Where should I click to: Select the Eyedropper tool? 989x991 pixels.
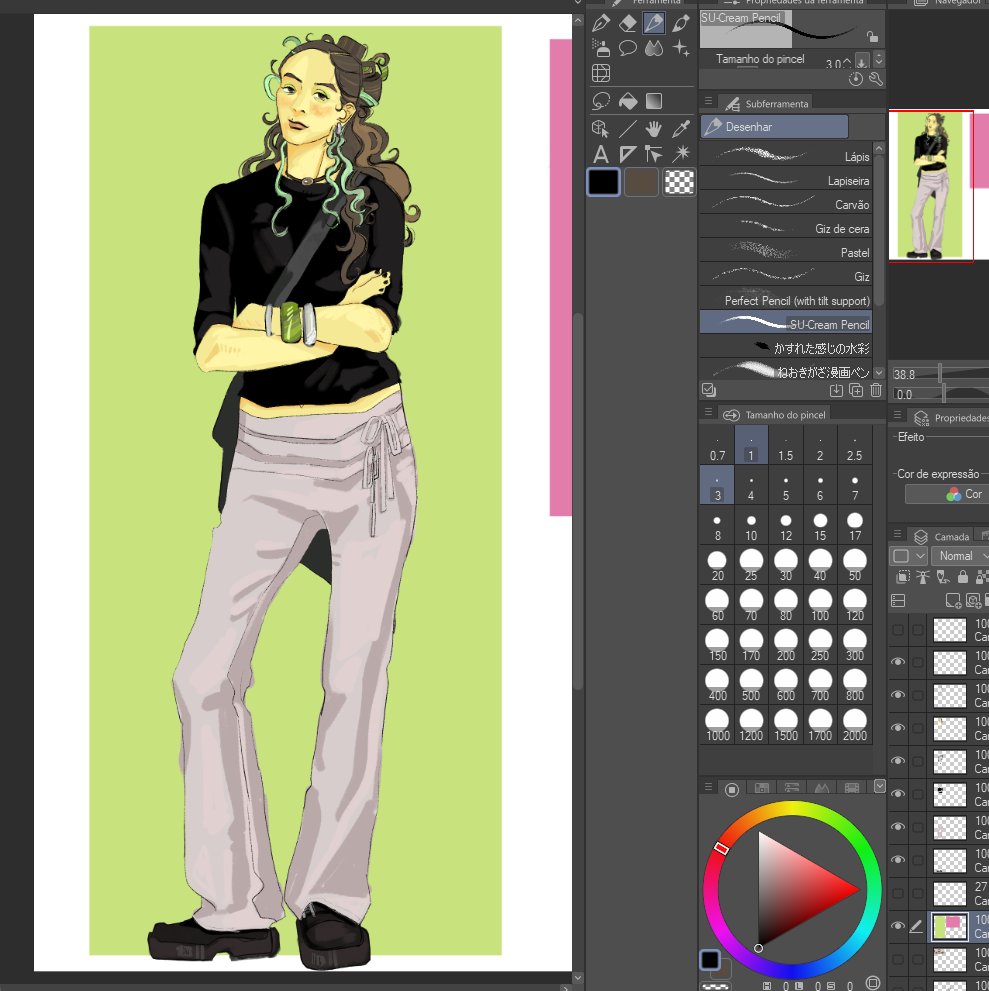681,129
